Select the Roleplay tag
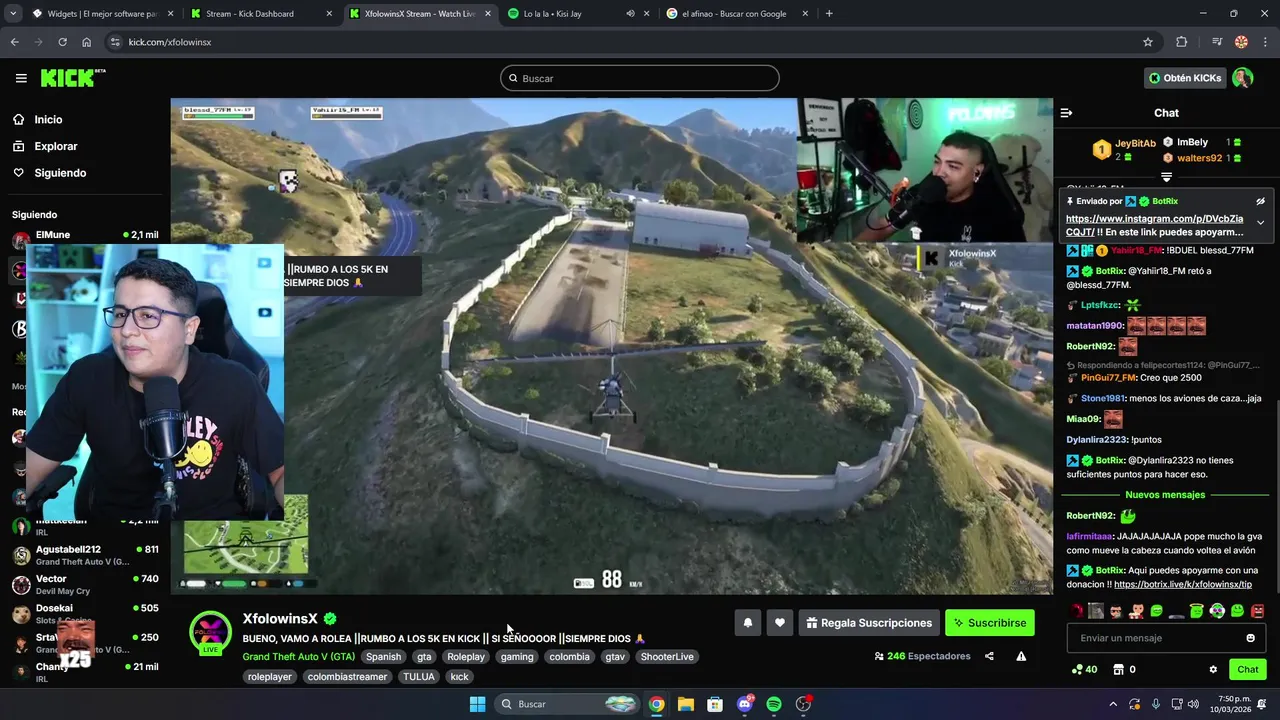1280x720 pixels. click(466, 657)
